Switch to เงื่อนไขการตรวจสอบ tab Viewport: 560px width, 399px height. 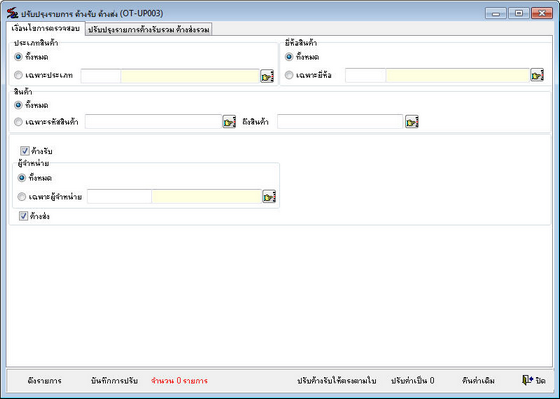45,28
